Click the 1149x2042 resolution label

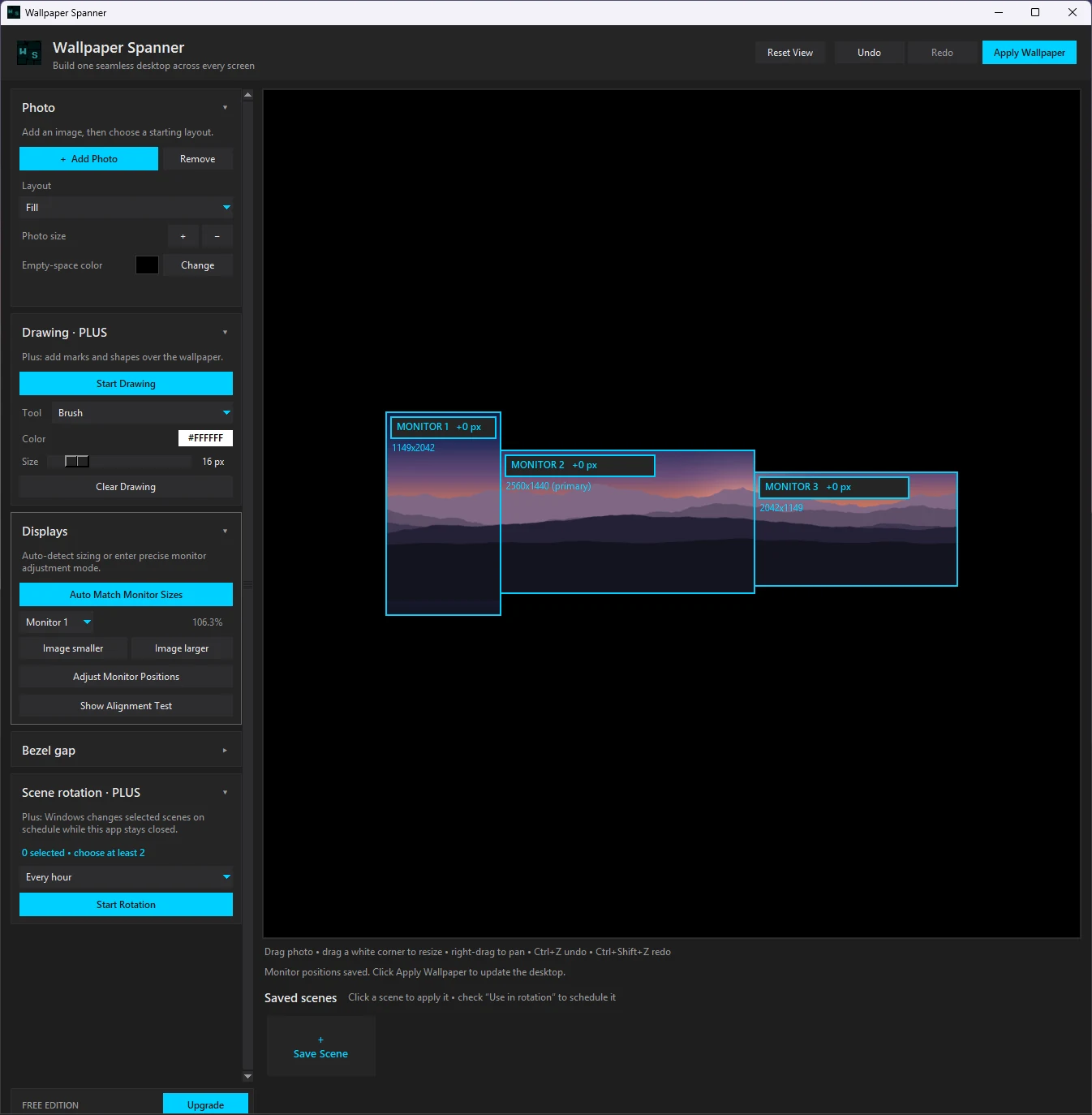point(414,448)
